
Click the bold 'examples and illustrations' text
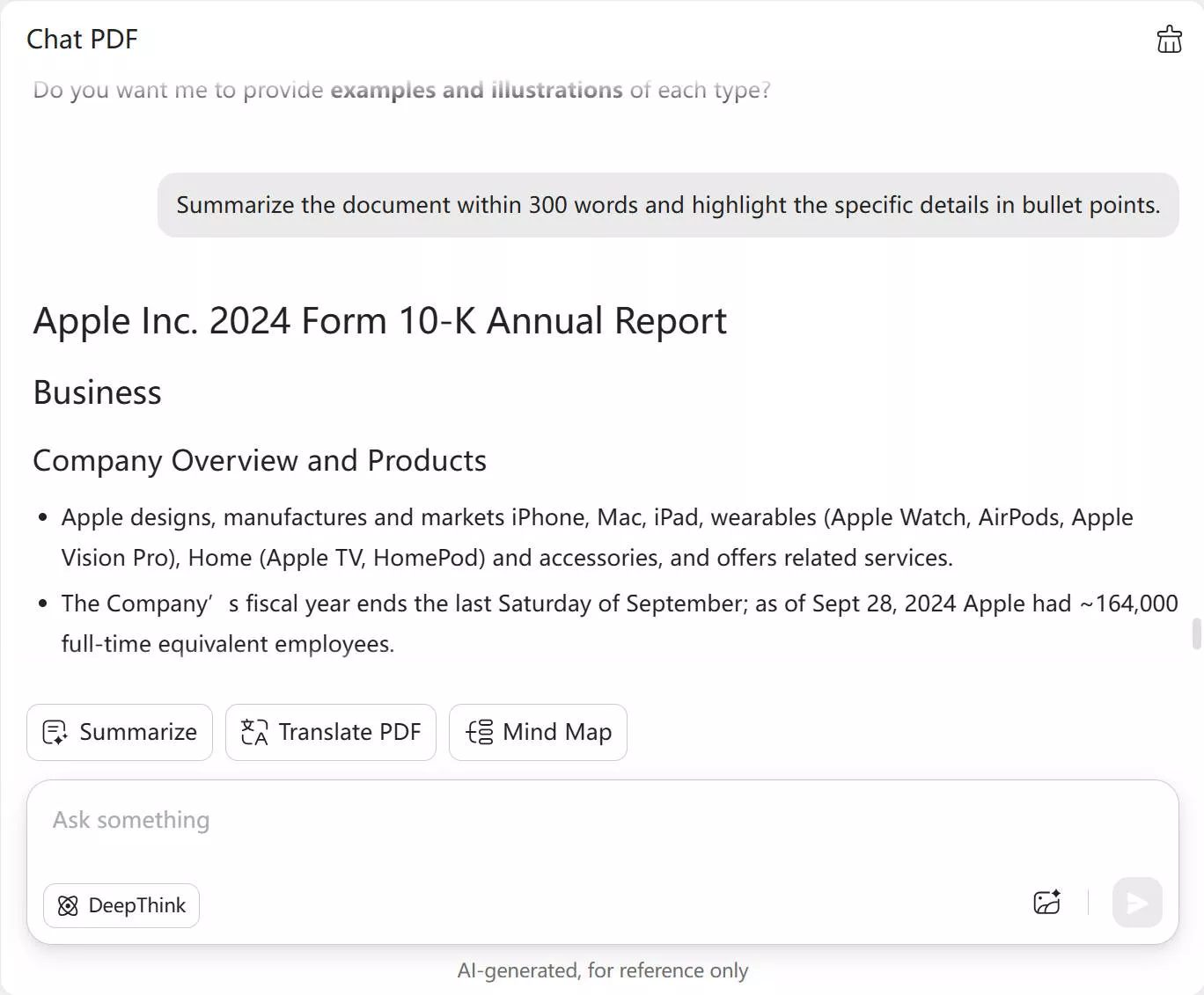click(476, 90)
